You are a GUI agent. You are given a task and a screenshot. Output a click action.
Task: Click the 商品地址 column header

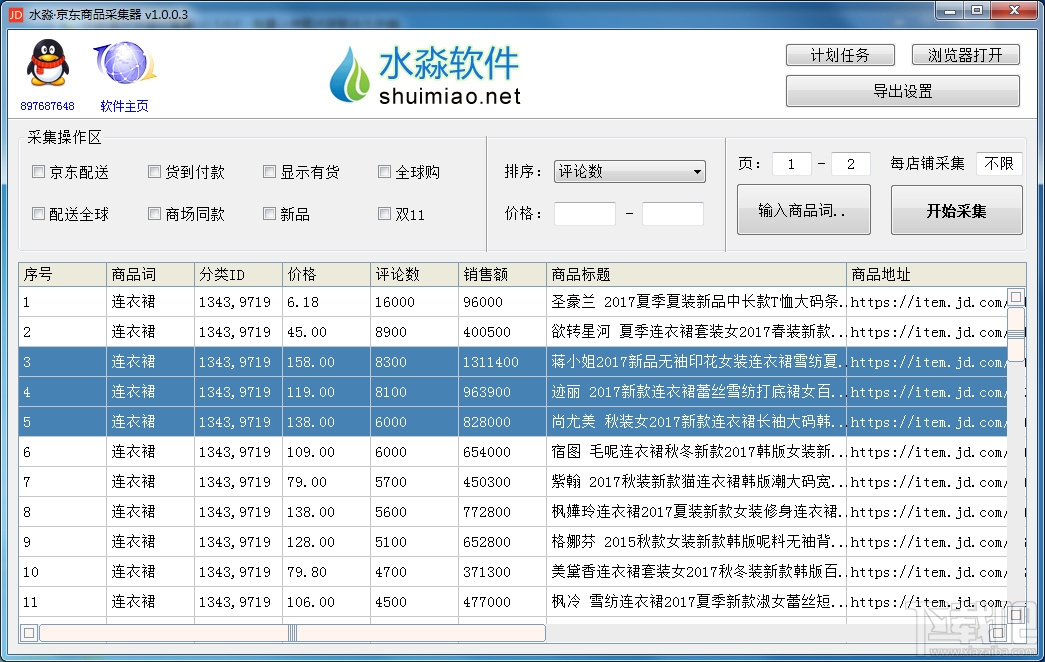[x=936, y=275]
